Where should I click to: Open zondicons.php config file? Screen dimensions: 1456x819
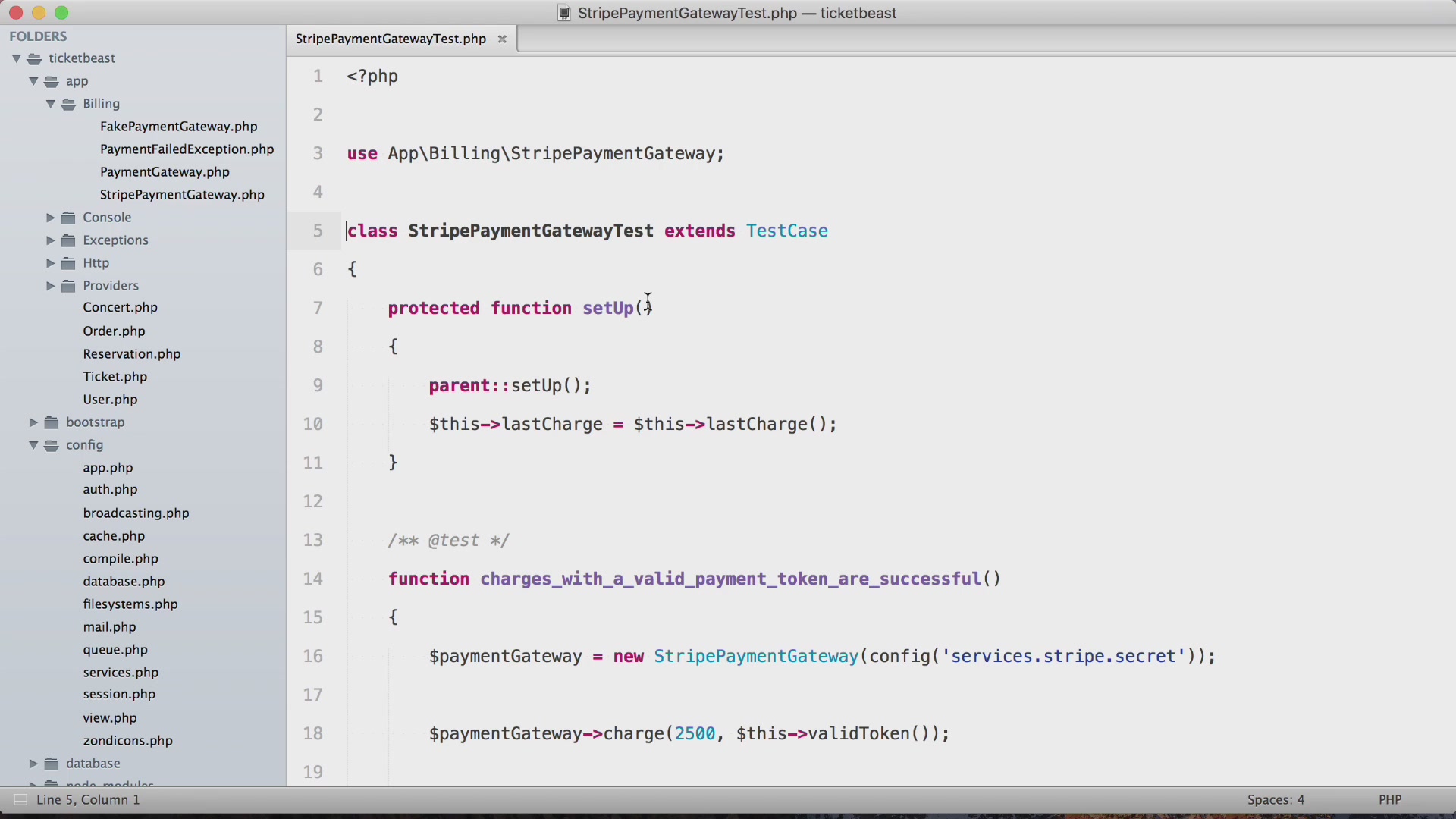click(x=128, y=741)
